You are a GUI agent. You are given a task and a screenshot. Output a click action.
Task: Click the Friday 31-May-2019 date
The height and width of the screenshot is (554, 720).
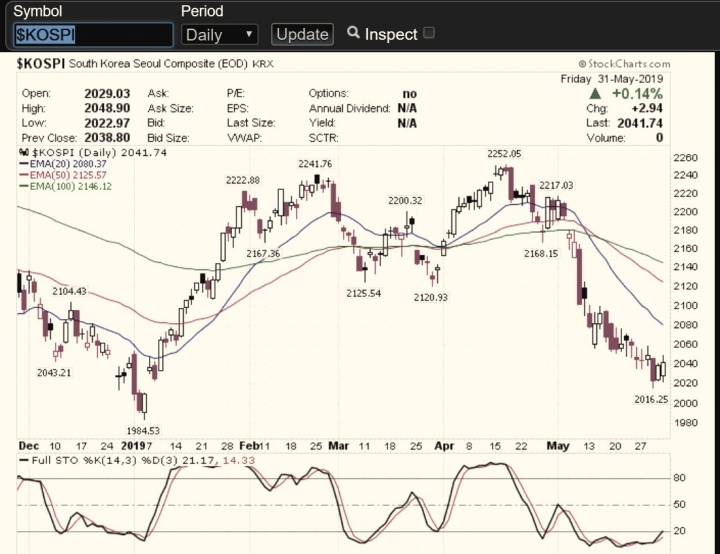click(612, 79)
